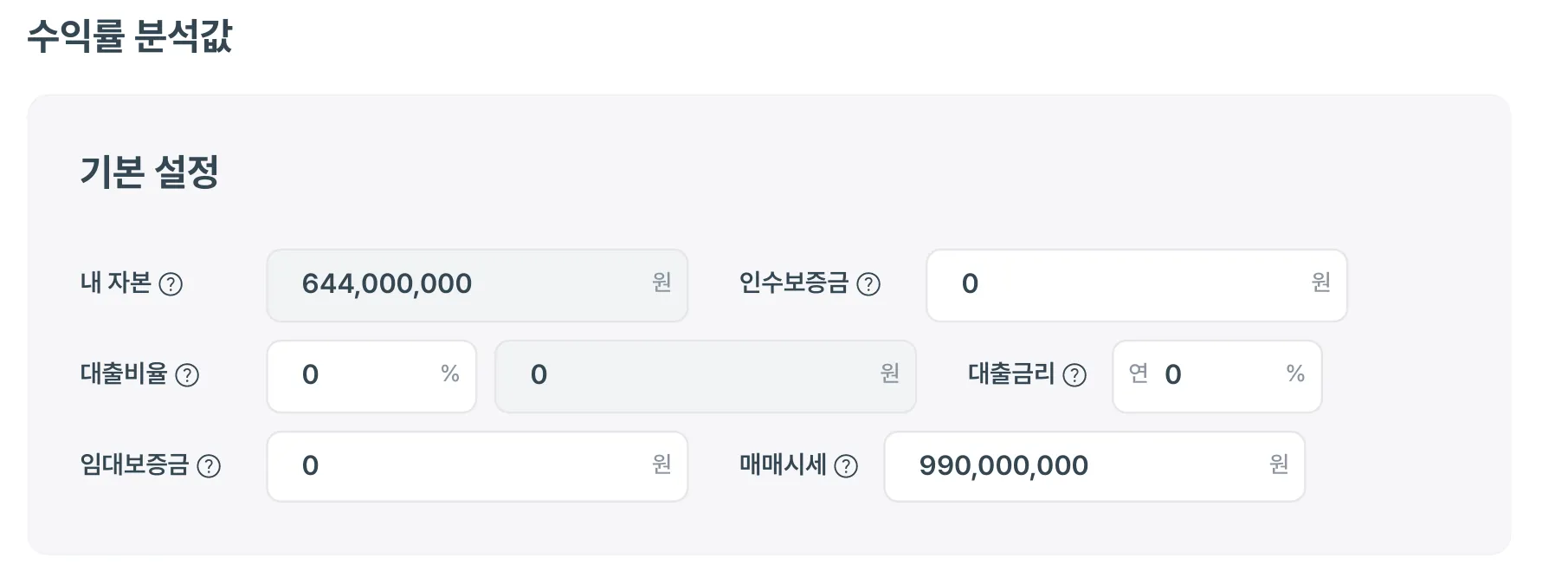
Task: Click the 대출비율 label text
Action: coord(123,373)
